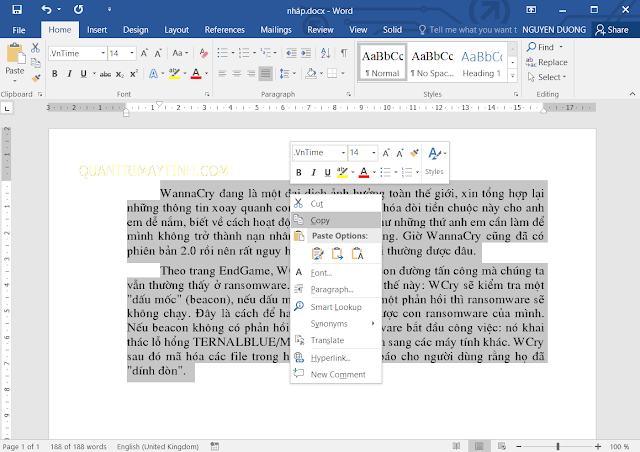Save the document with the floppy icon
This screenshot has height=452, width=640.
coord(17,9)
